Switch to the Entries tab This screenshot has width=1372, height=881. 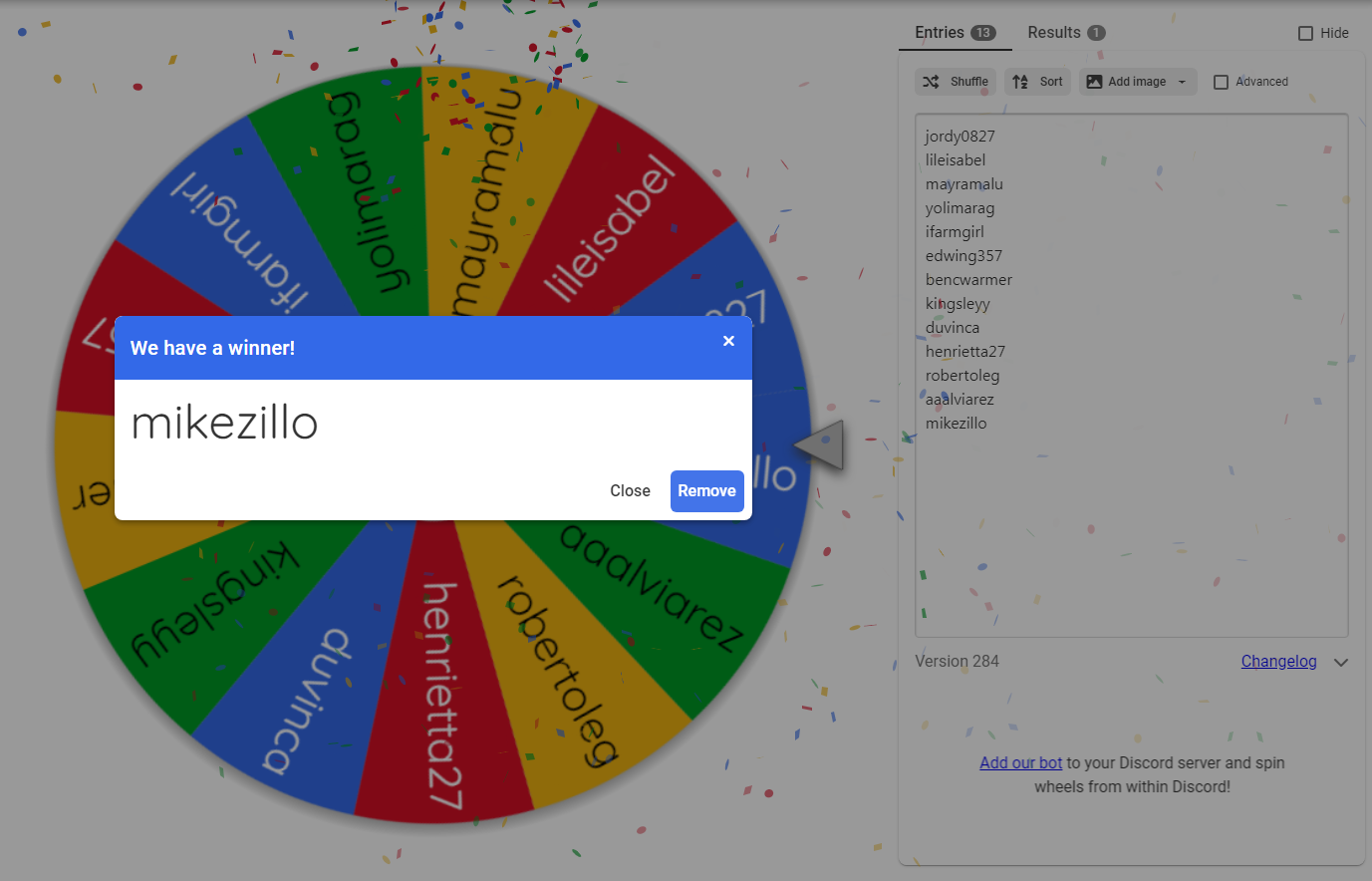(940, 33)
